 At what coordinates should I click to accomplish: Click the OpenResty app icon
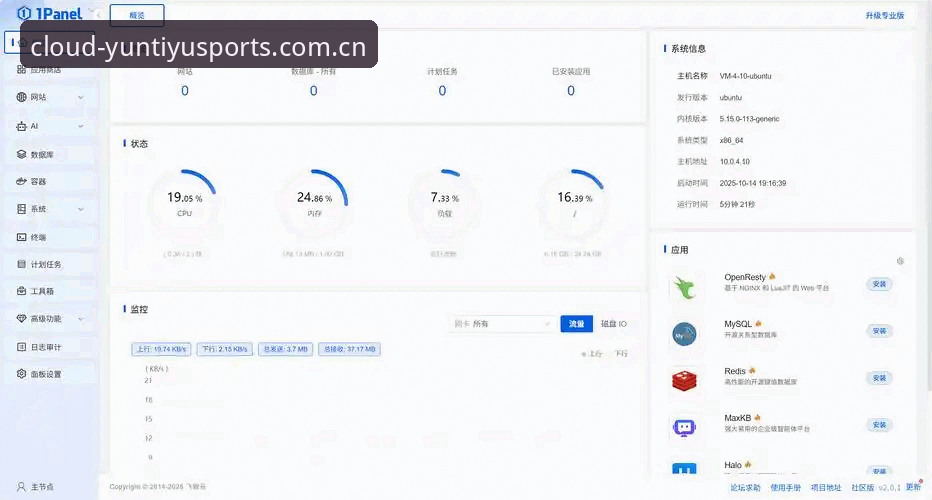tap(684, 288)
